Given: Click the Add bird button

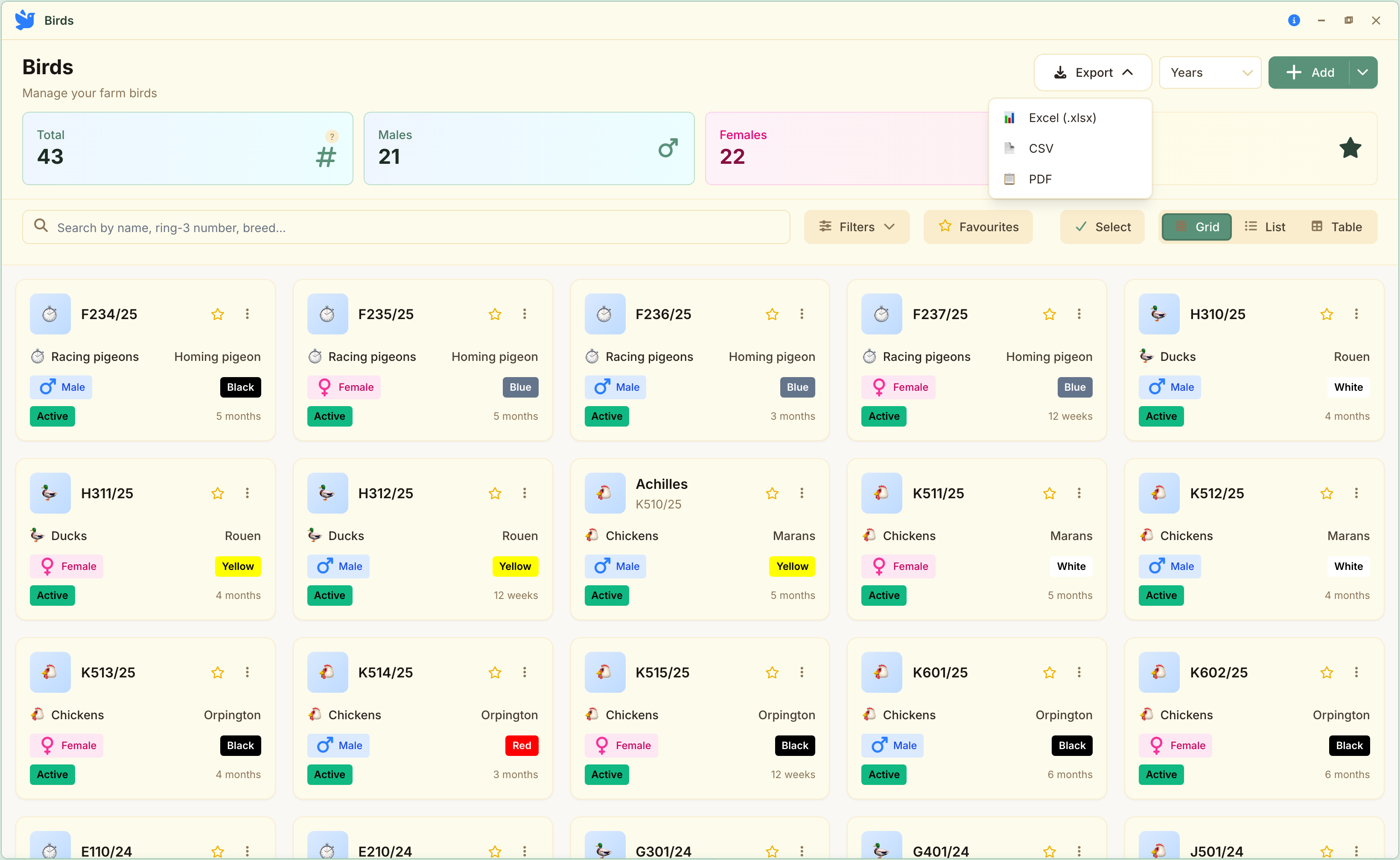Looking at the screenshot, I should [1309, 73].
